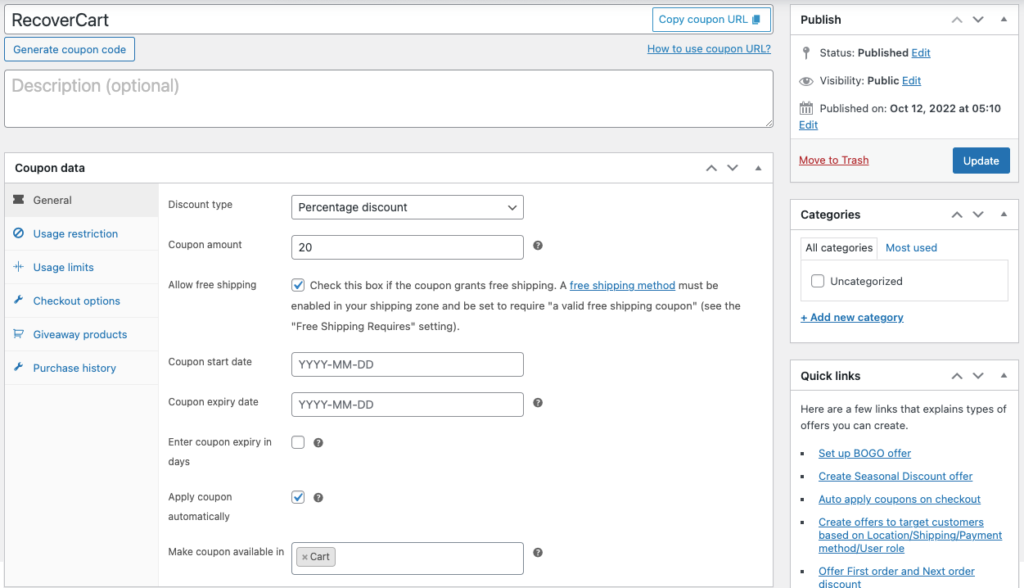Click the Coupon start date field

tap(407, 365)
